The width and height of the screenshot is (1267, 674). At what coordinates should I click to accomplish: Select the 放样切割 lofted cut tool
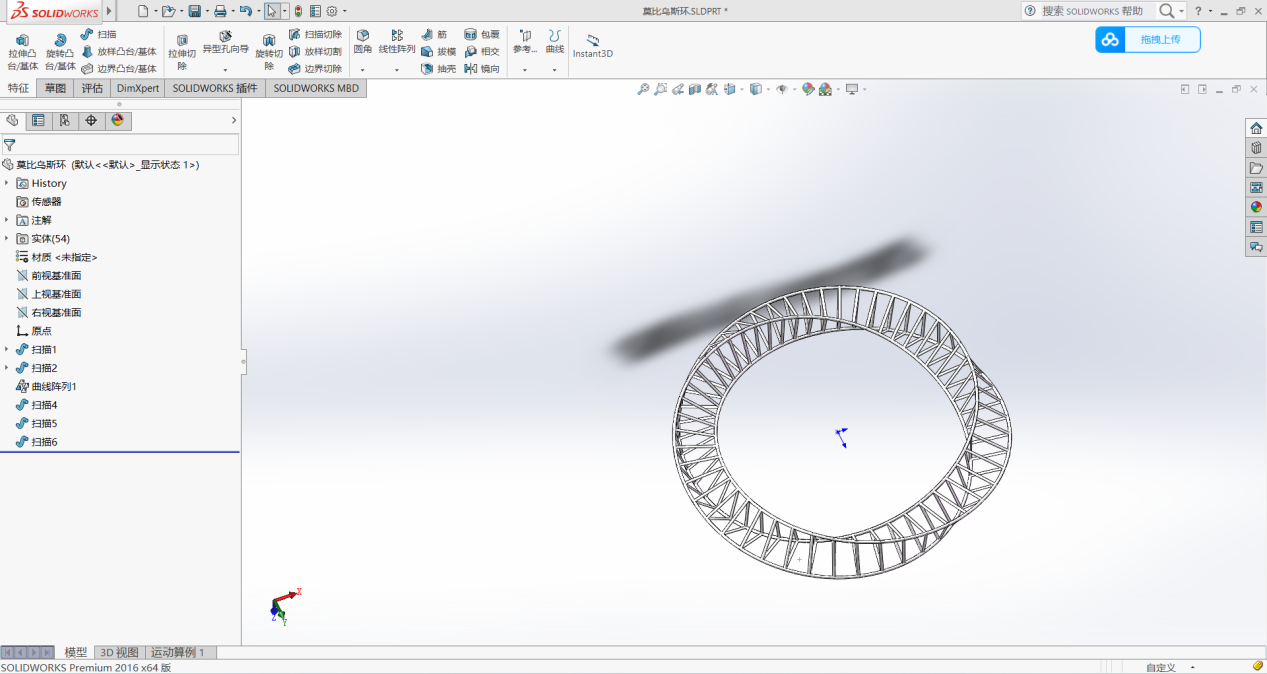315,51
